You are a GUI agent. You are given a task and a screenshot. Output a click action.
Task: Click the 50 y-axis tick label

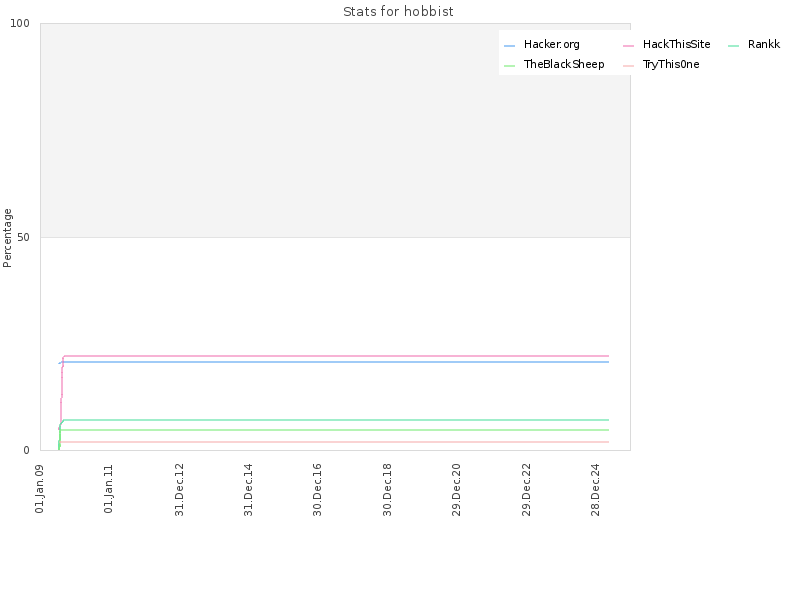(23, 238)
